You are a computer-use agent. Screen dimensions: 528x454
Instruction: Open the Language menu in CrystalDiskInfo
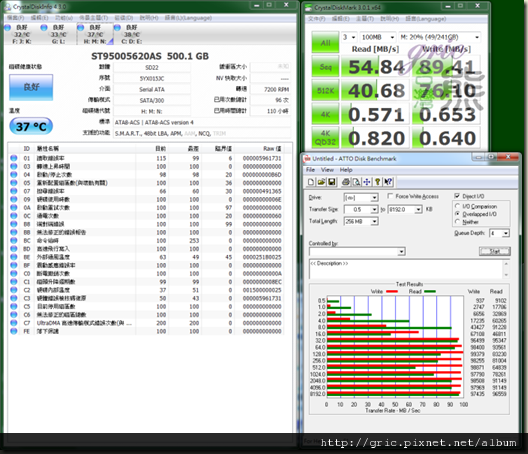click(188, 18)
